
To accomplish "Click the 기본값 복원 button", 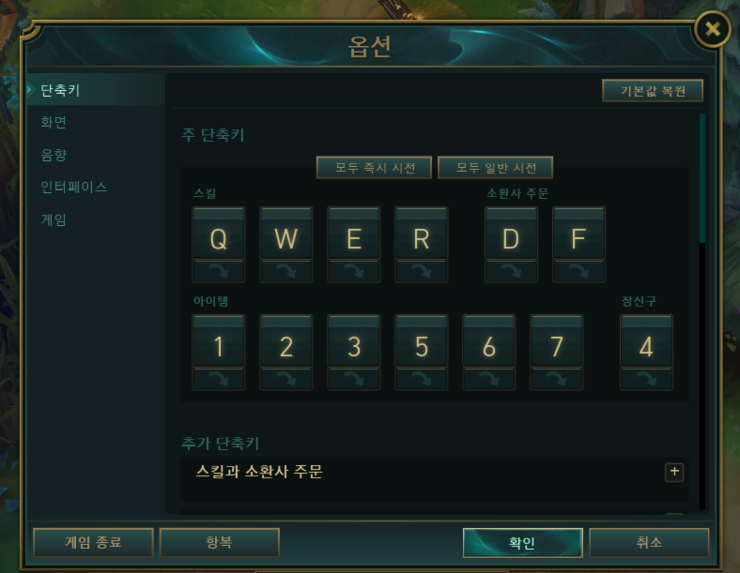I will (x=653, y=91).
